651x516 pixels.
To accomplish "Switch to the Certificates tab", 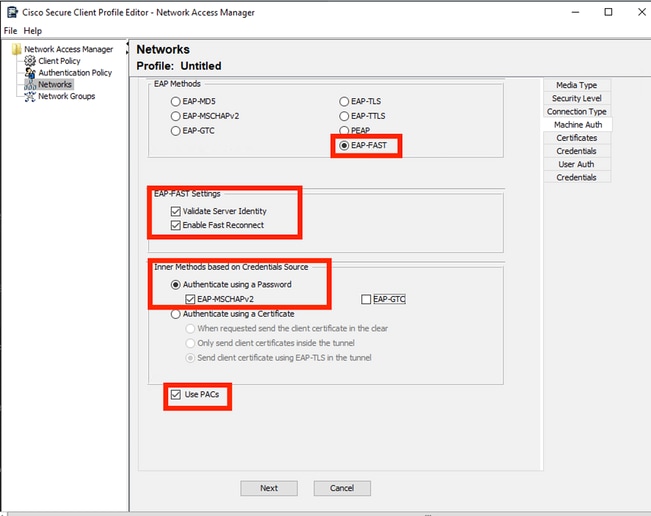I will (x=577, y=138).
